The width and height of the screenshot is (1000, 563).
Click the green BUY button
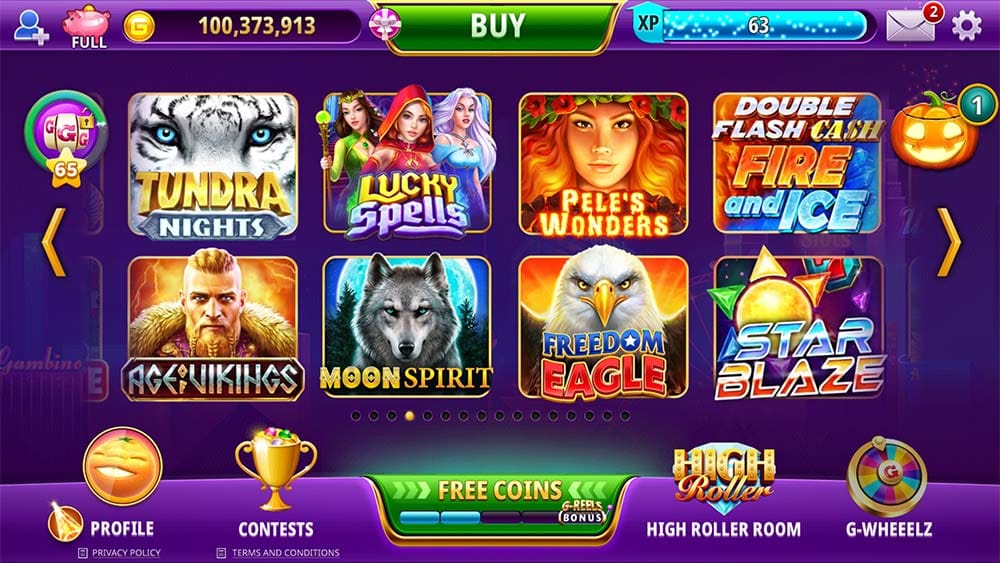click(x=499, y=26)
